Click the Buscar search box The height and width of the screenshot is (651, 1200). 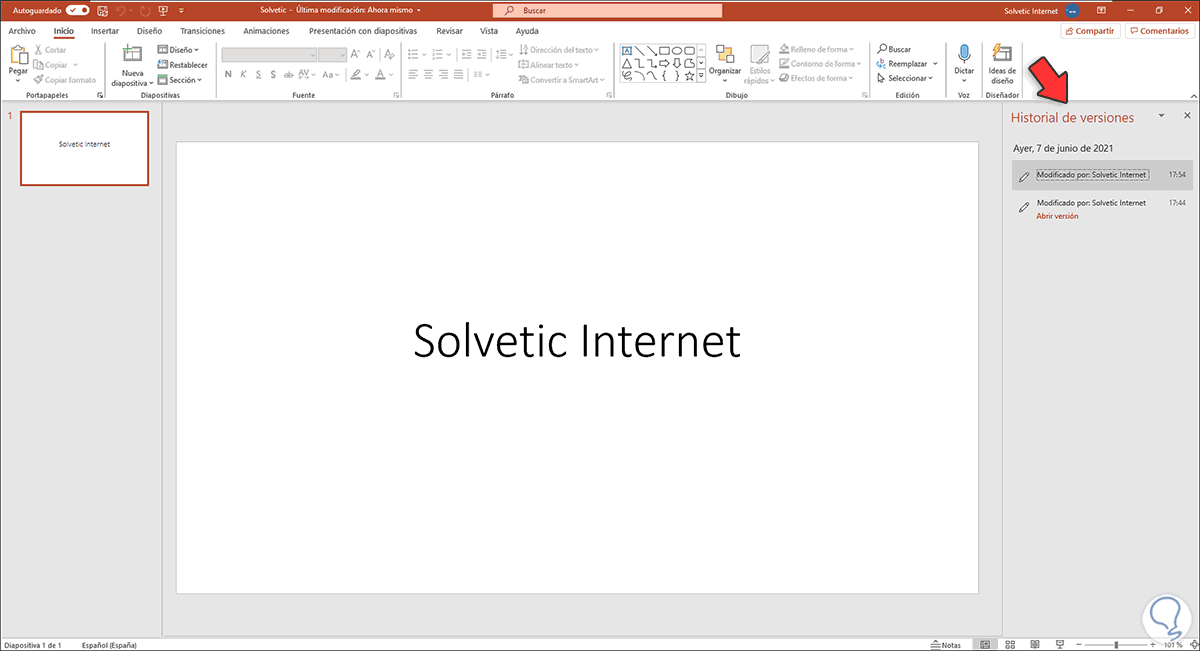pos(608,10)
